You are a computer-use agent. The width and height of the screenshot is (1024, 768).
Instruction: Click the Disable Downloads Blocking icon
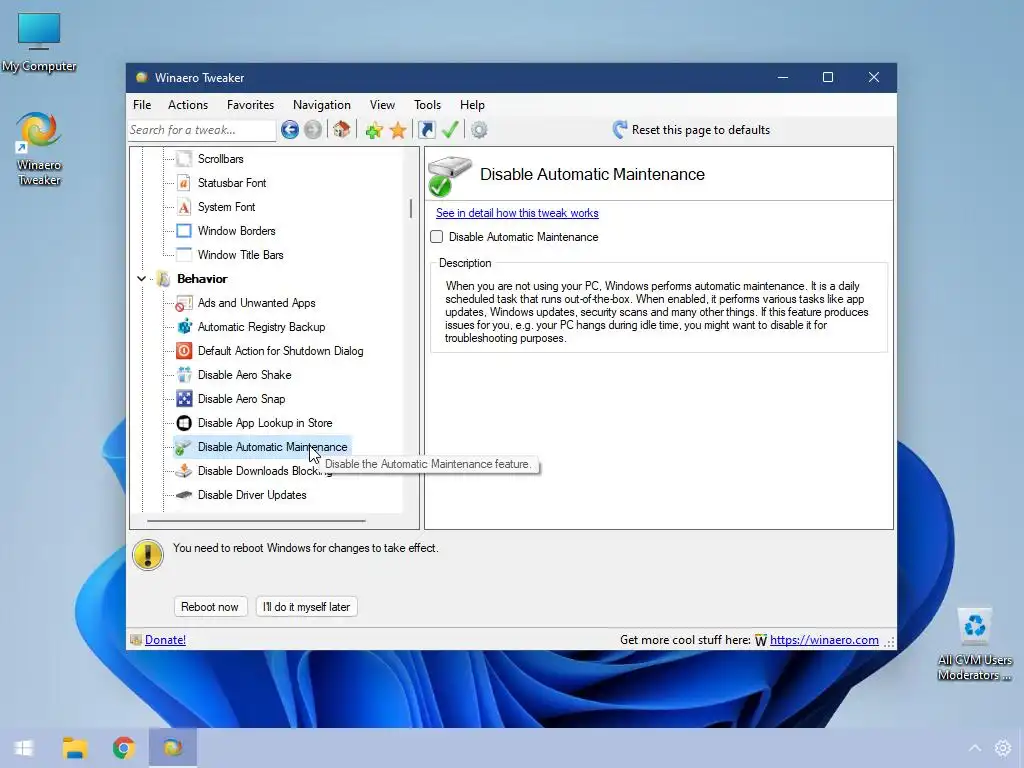(184, 471)
